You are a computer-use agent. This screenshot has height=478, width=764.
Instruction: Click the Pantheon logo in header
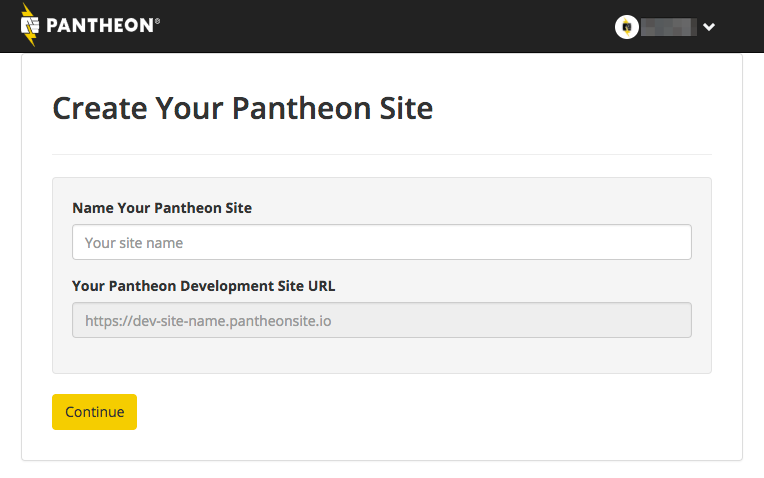[90, 25]
